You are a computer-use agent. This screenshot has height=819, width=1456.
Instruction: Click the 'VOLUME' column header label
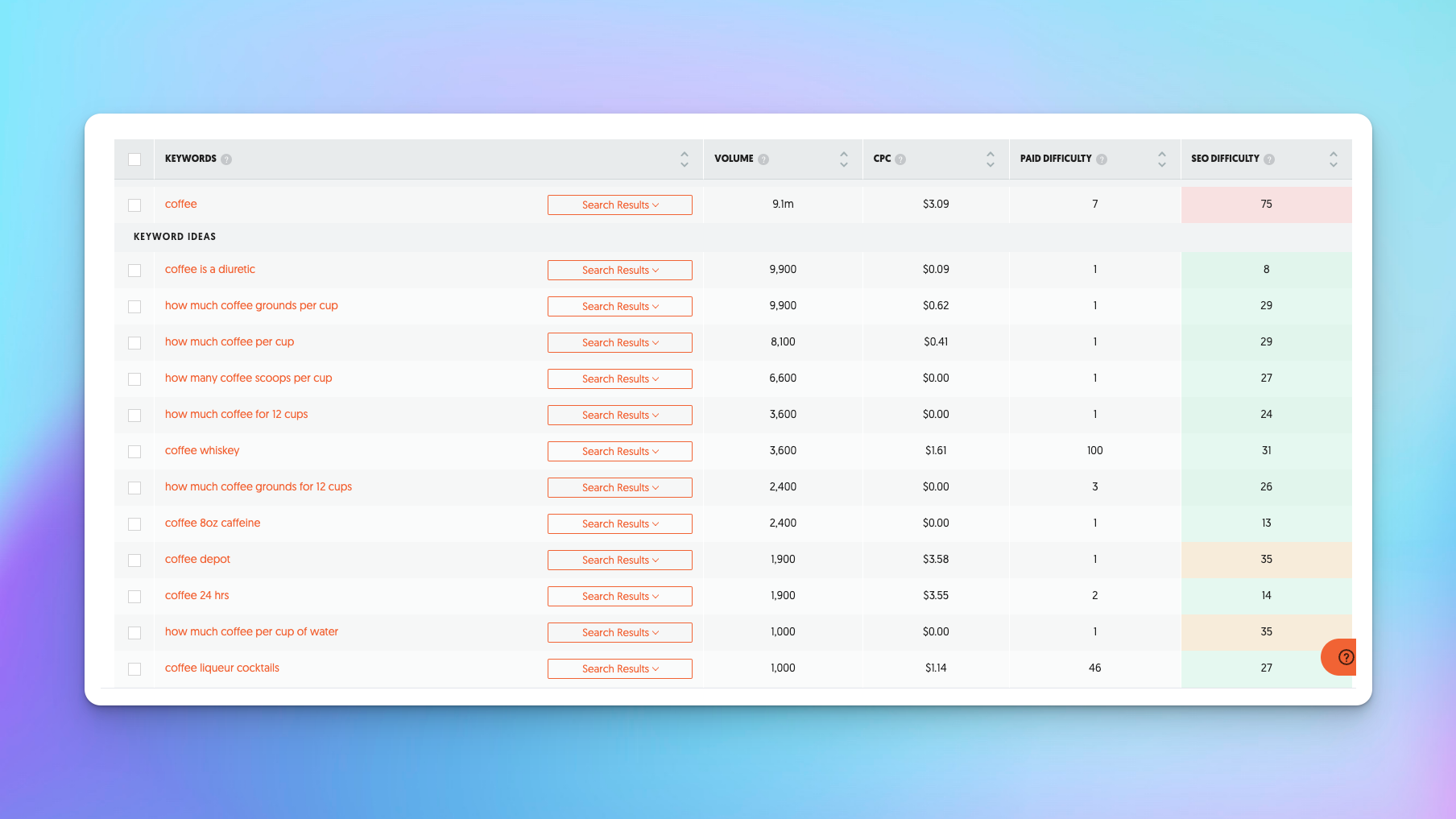734,159
